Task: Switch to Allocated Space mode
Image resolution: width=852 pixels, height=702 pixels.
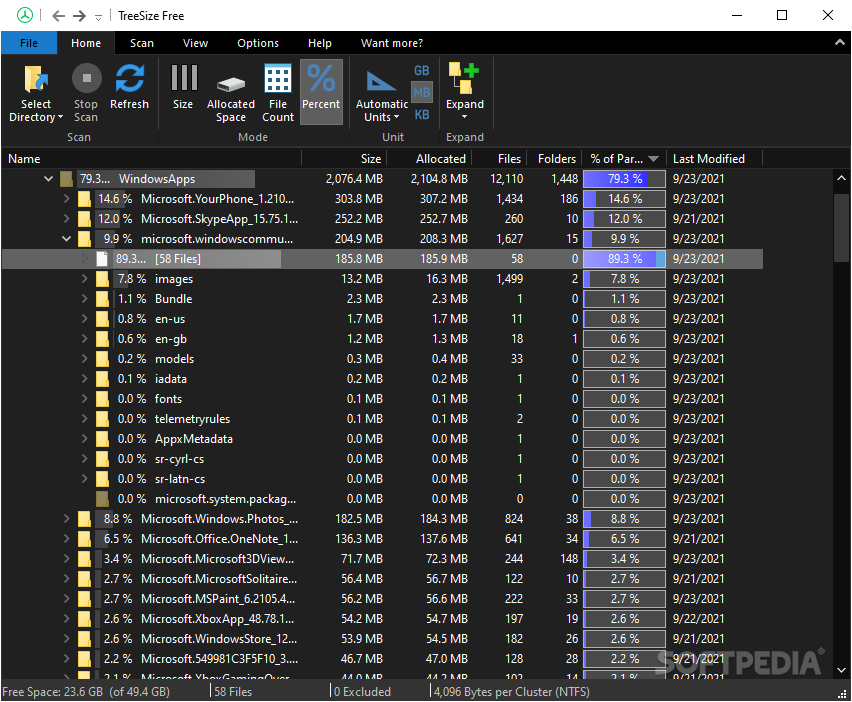Action: pos(231,92)
